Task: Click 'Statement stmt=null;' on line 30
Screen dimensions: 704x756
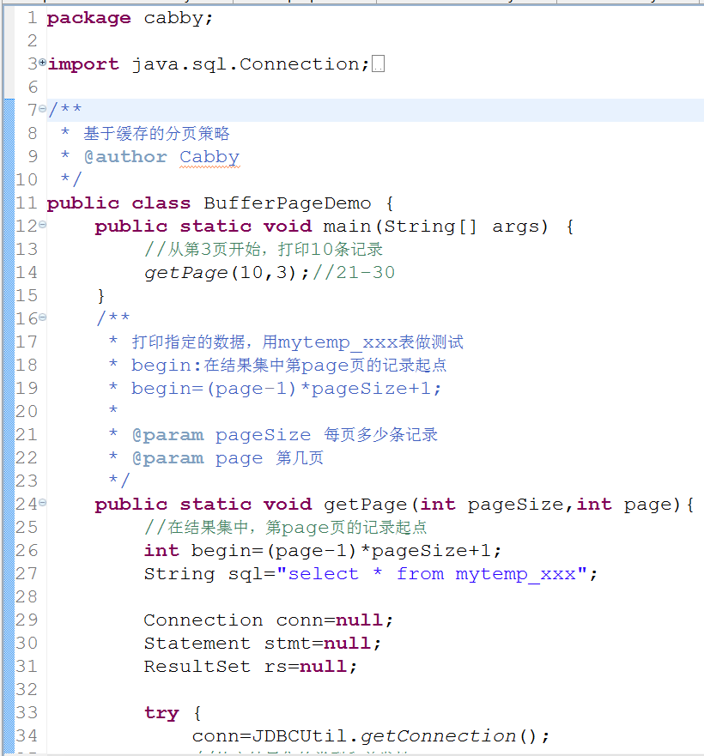Action: tap(263, 643)
